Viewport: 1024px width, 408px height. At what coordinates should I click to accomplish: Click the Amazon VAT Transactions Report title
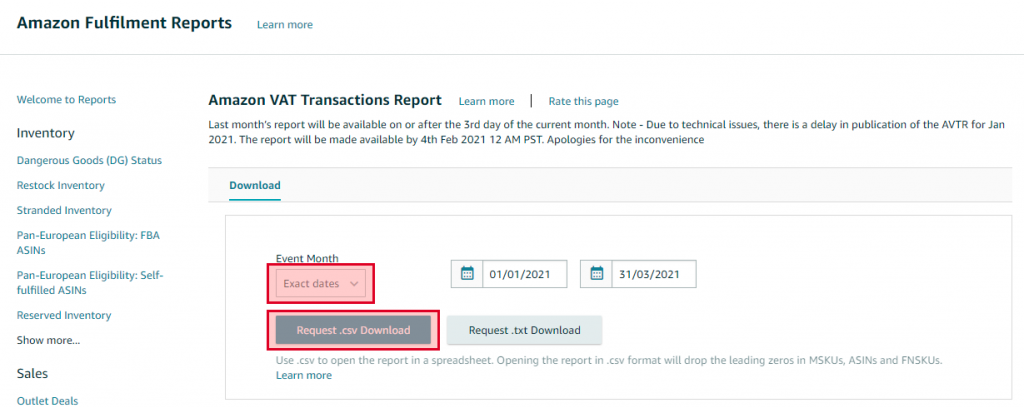click(x=325, y=101)
